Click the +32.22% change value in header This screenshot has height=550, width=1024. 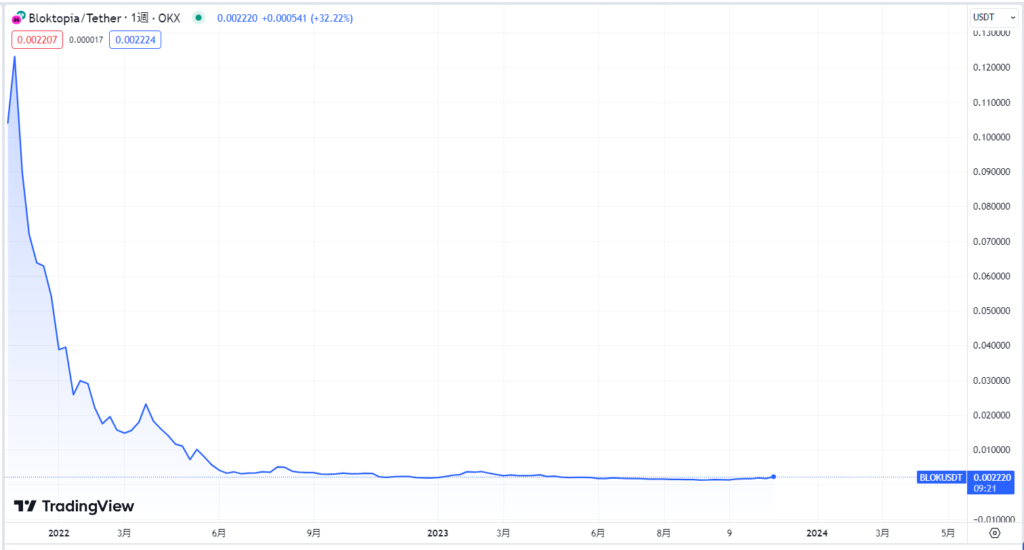click(330, 18)
